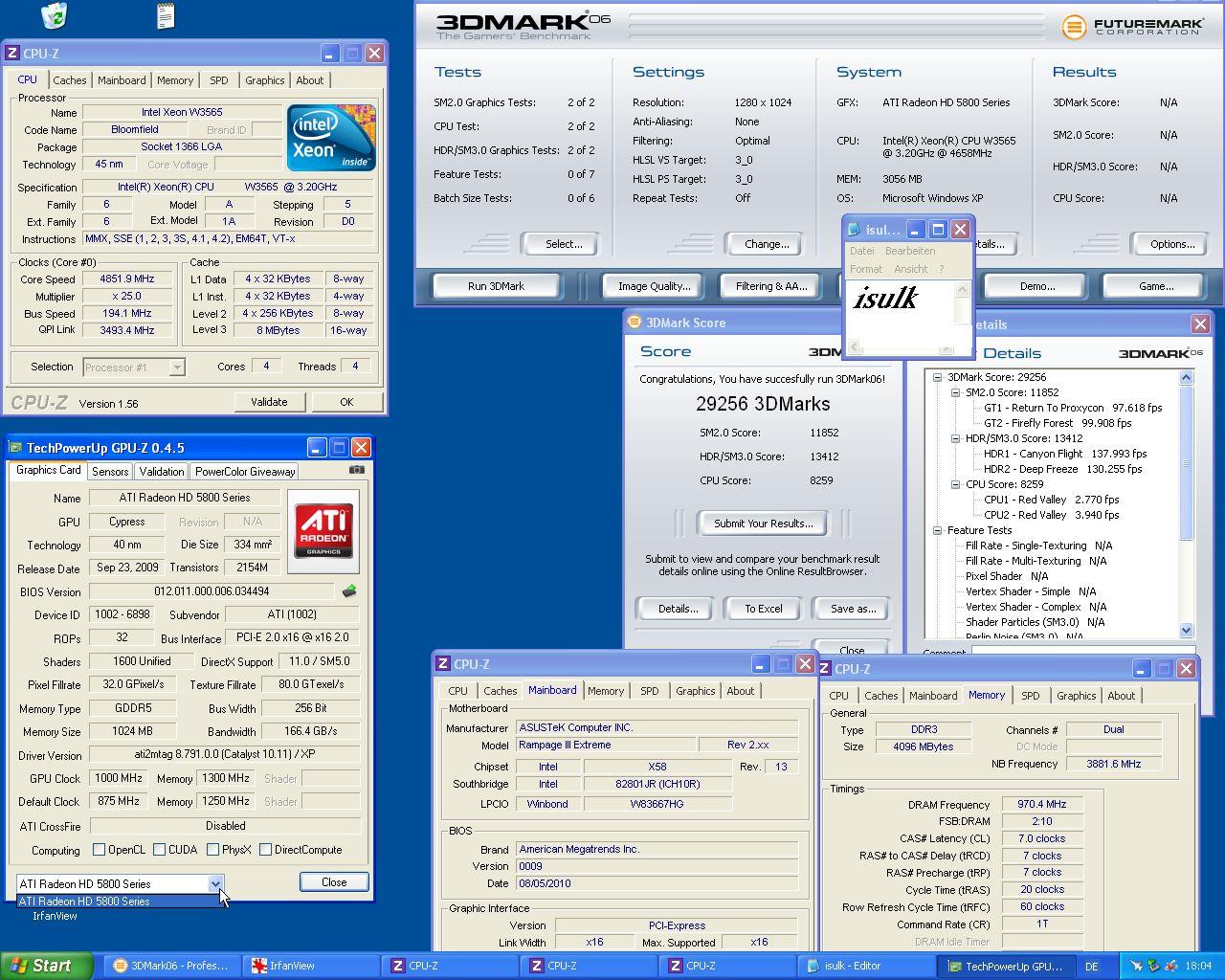Screen dimensions: 1225x980
Task: Click Validate button in CPU-Z
Action: click(x=269, y=402)
